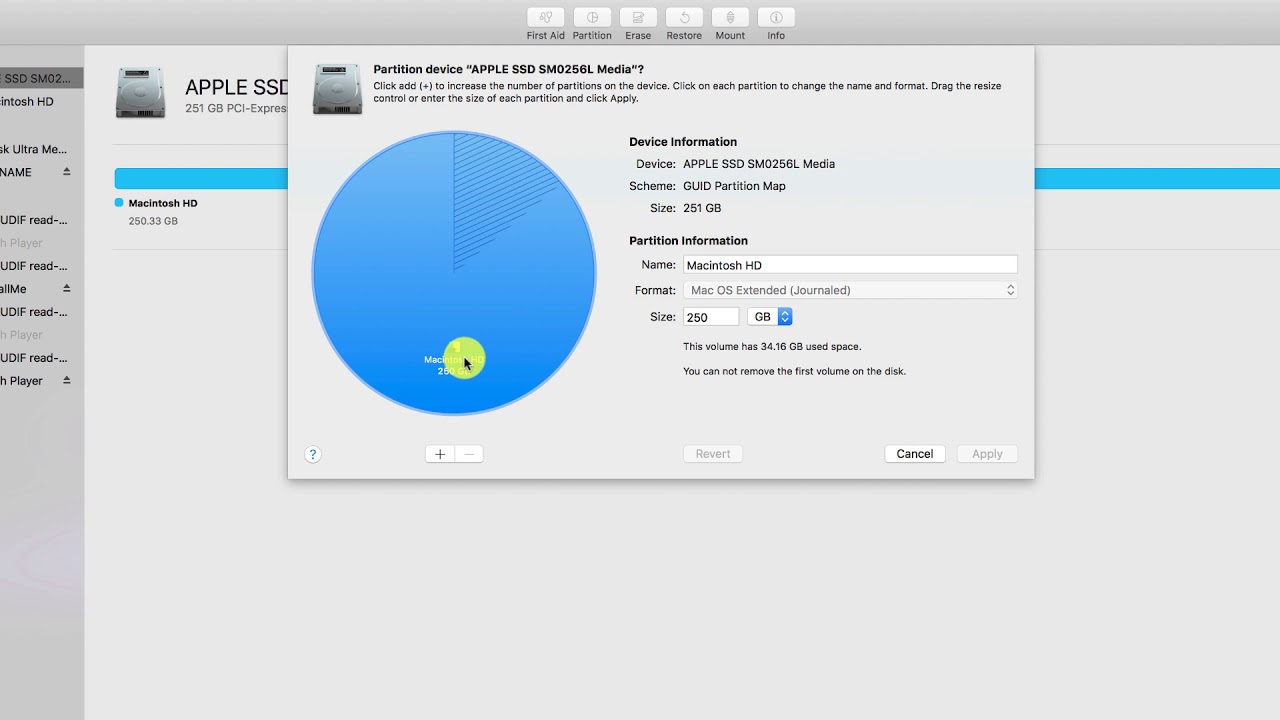The height and width of the screenshot is (720, 1280).
Task: Click the Device Information heading
Action: [683, 142]
